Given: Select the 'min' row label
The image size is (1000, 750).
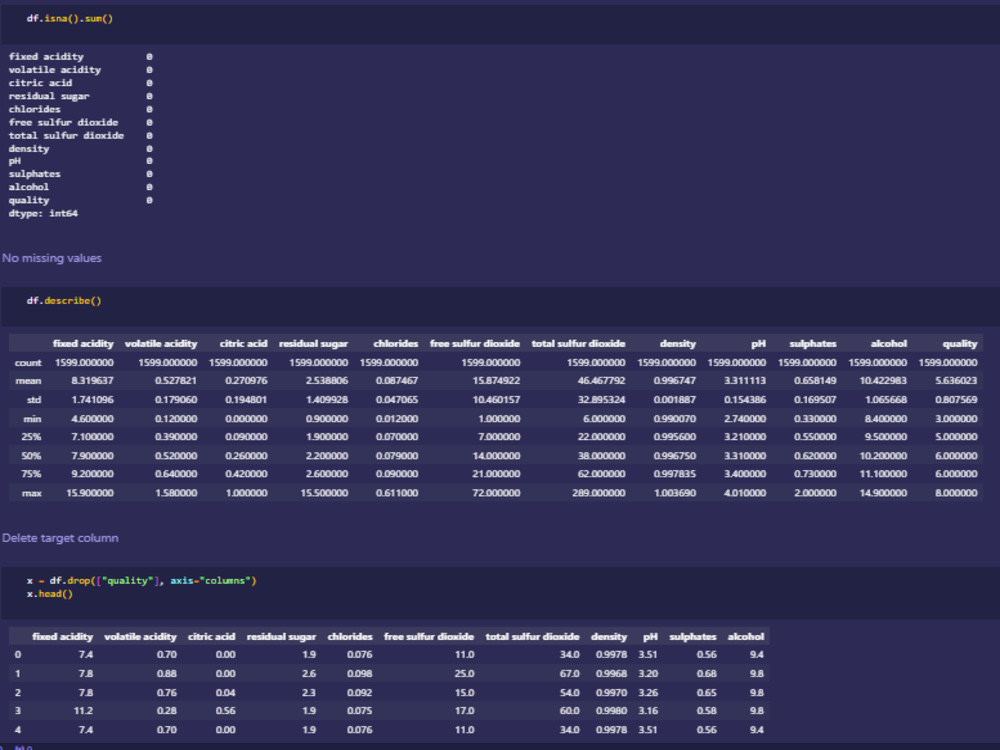Looking at the screenshot, I should 32,419.
